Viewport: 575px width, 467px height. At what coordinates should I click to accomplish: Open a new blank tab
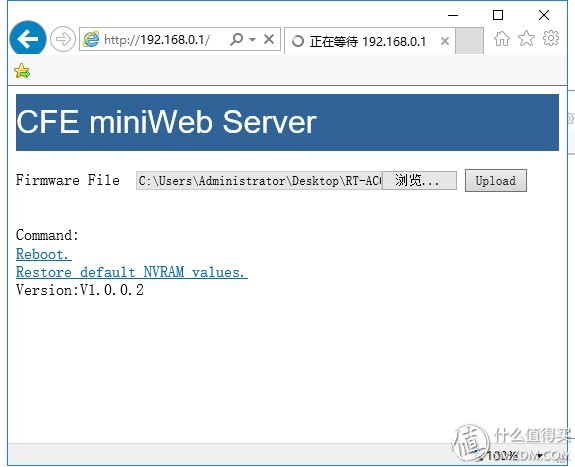point(469,41)
